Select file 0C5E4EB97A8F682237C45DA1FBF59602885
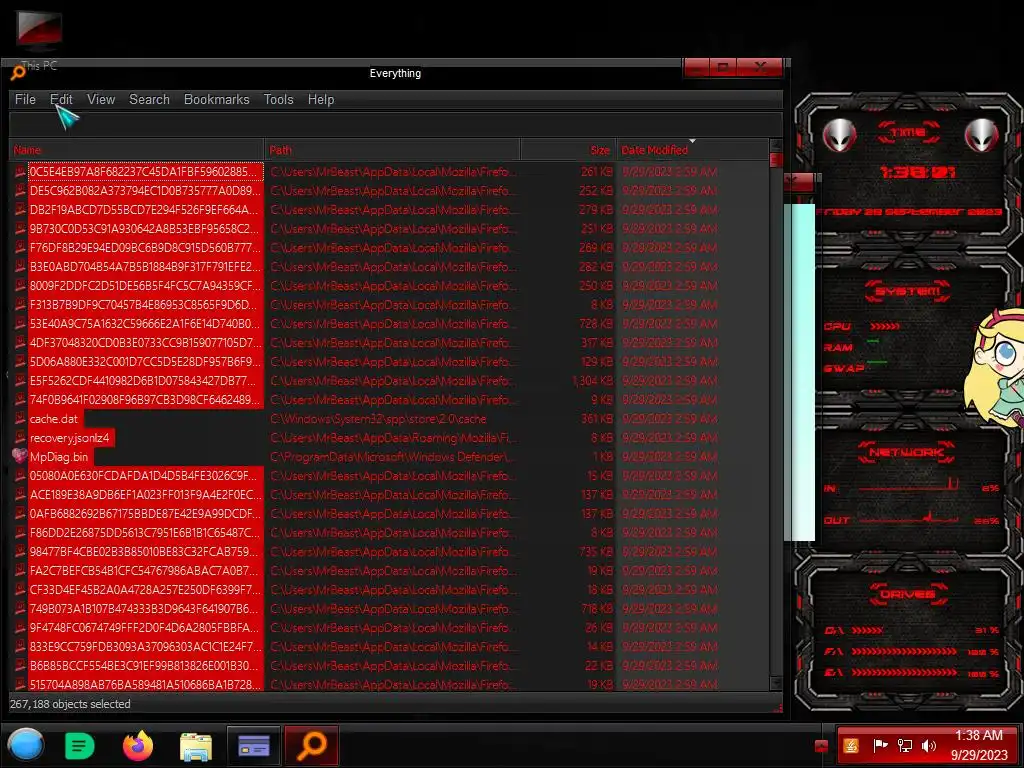 (145, 172)
